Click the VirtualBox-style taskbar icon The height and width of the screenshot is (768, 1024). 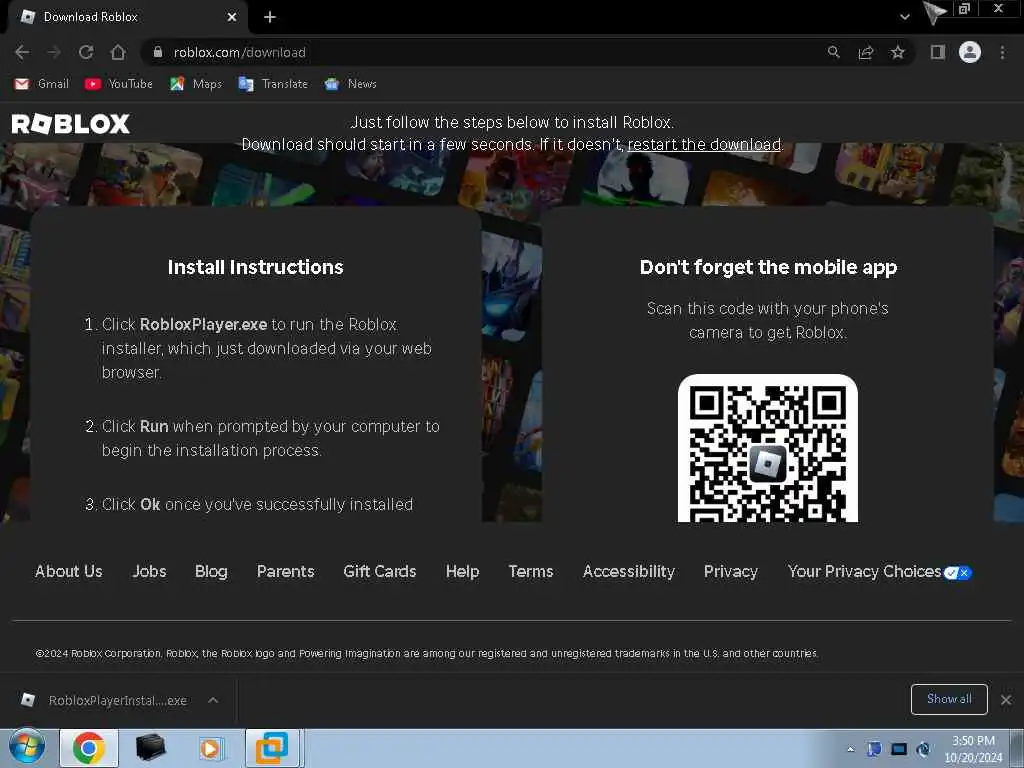pyautogui.click(x=272, y=748)
